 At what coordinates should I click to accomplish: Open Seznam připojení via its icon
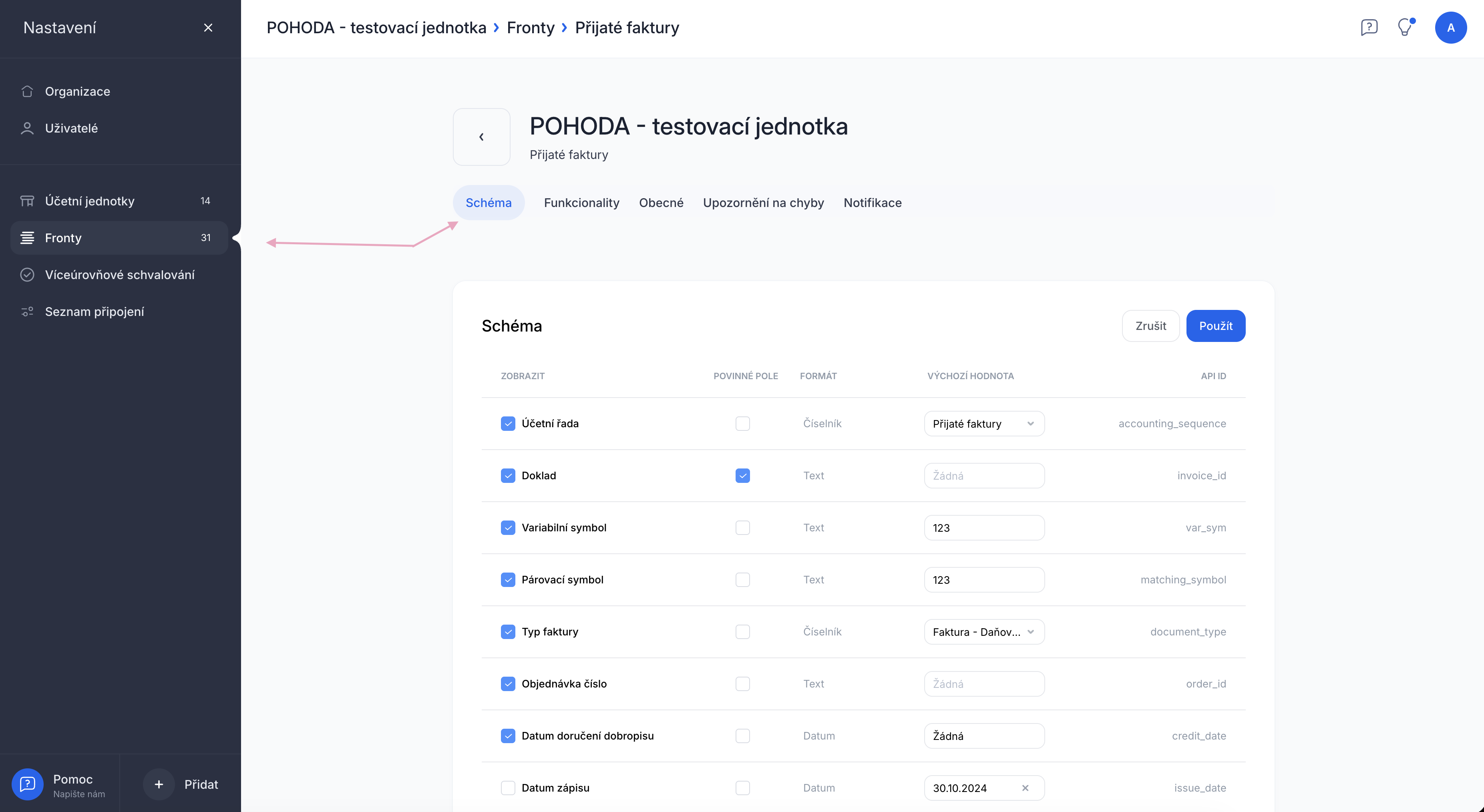[27, 312]
